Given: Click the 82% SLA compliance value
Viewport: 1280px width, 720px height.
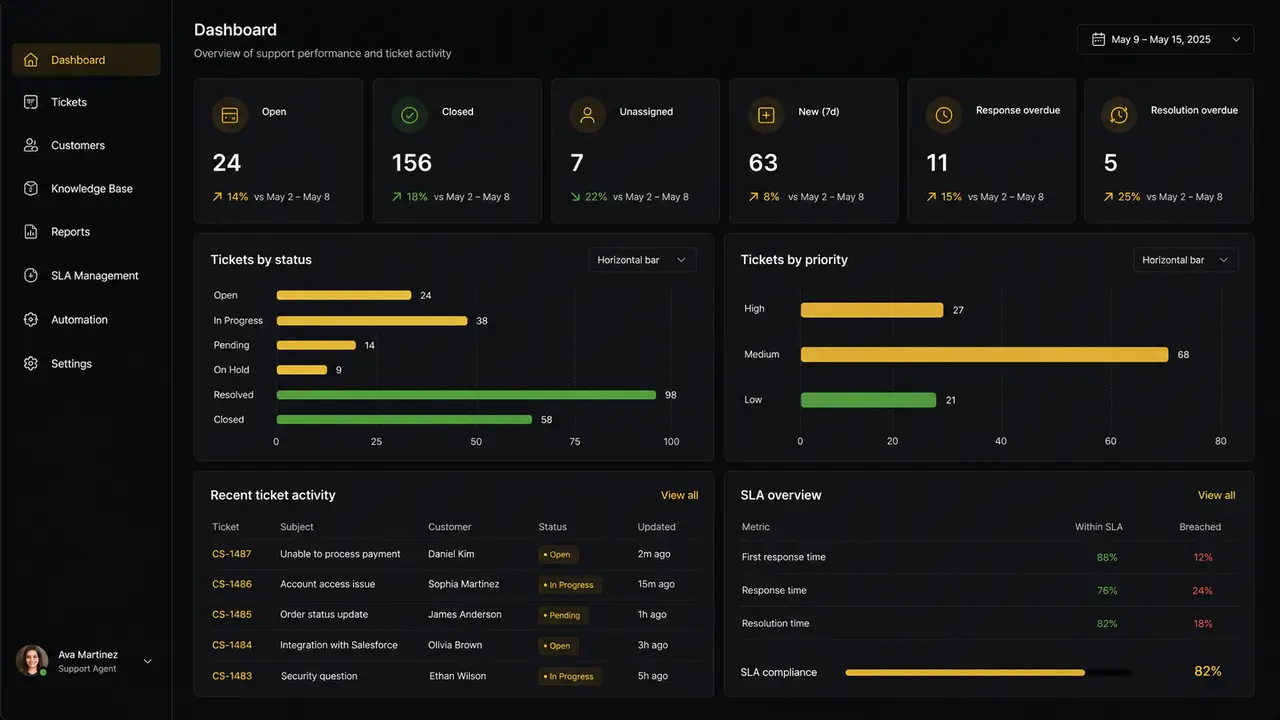Looking at the screenshot, I should click(1208, 671).
